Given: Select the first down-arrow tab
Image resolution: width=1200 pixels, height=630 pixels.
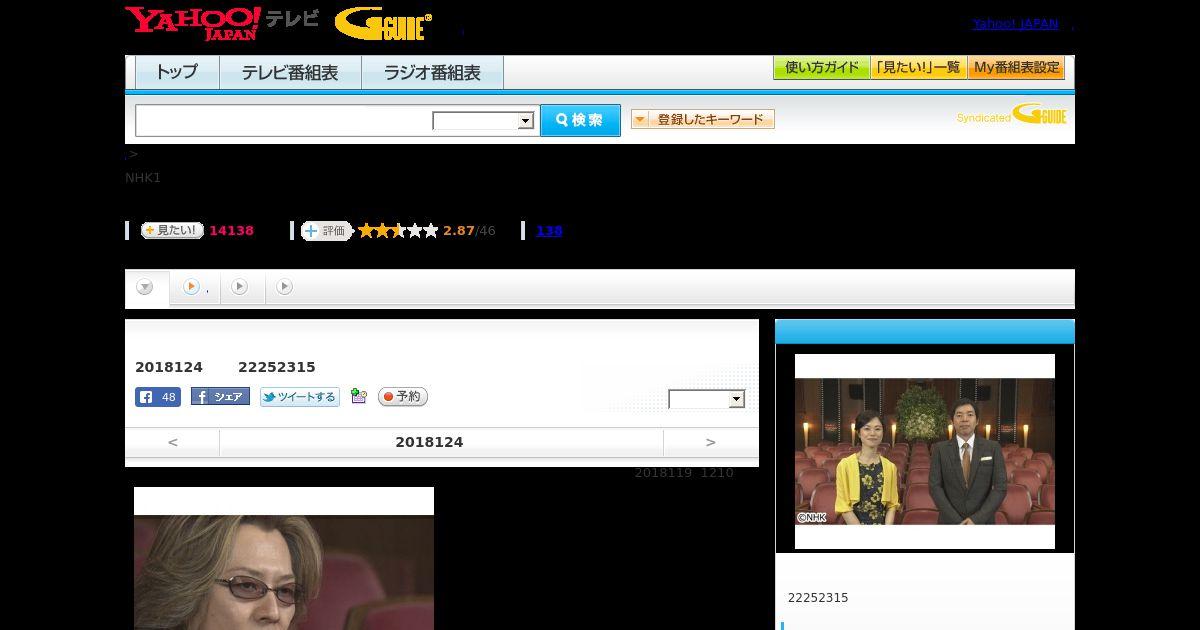Looking at the screenshot, I should (x=146, y=287).
